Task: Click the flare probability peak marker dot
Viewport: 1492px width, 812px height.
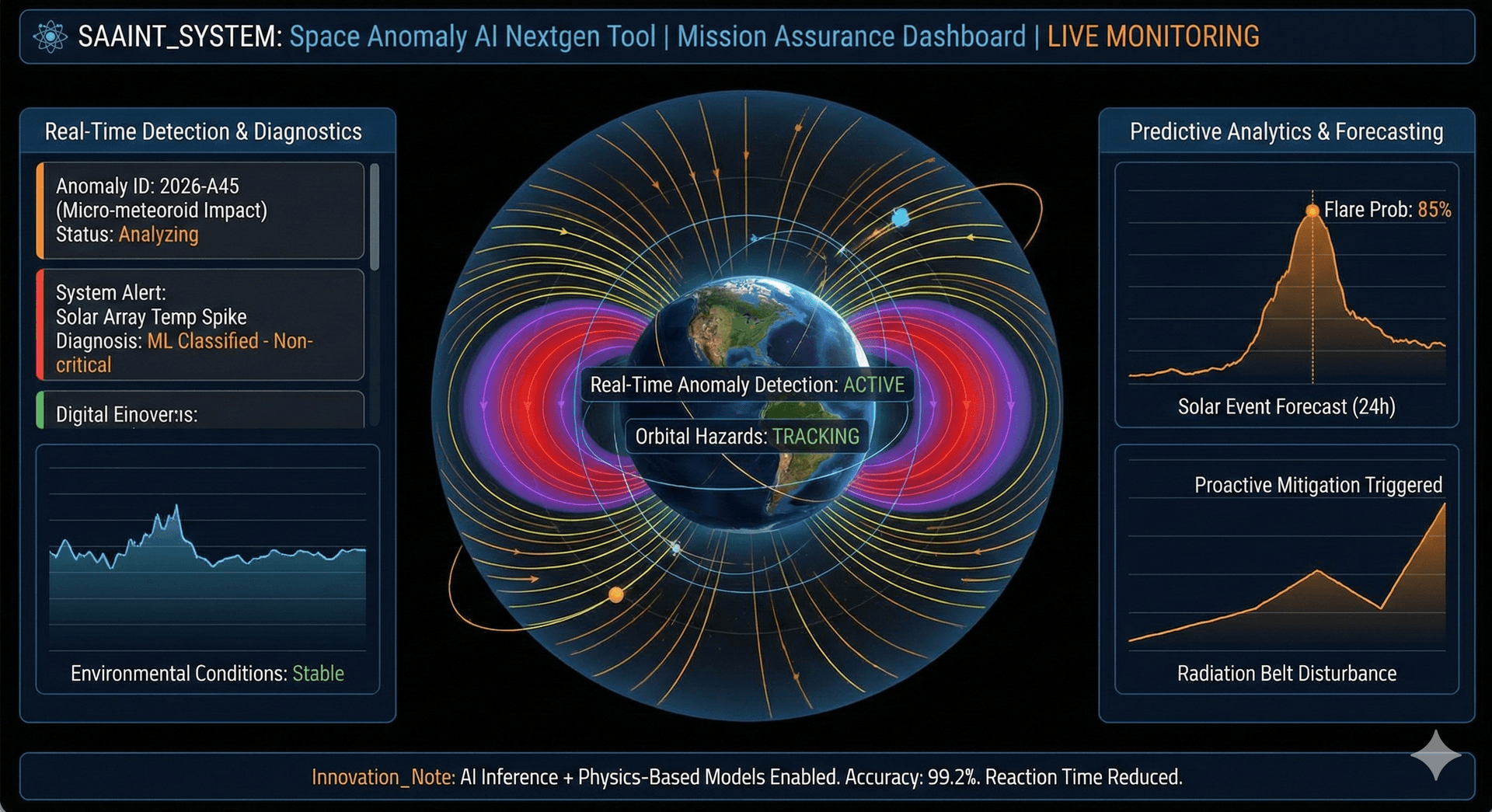Action: [x=1312, y=209]
